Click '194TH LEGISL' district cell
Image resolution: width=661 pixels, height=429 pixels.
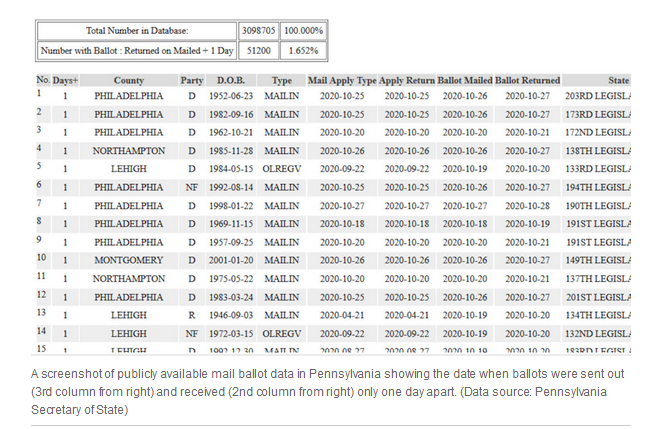[597, 187]
